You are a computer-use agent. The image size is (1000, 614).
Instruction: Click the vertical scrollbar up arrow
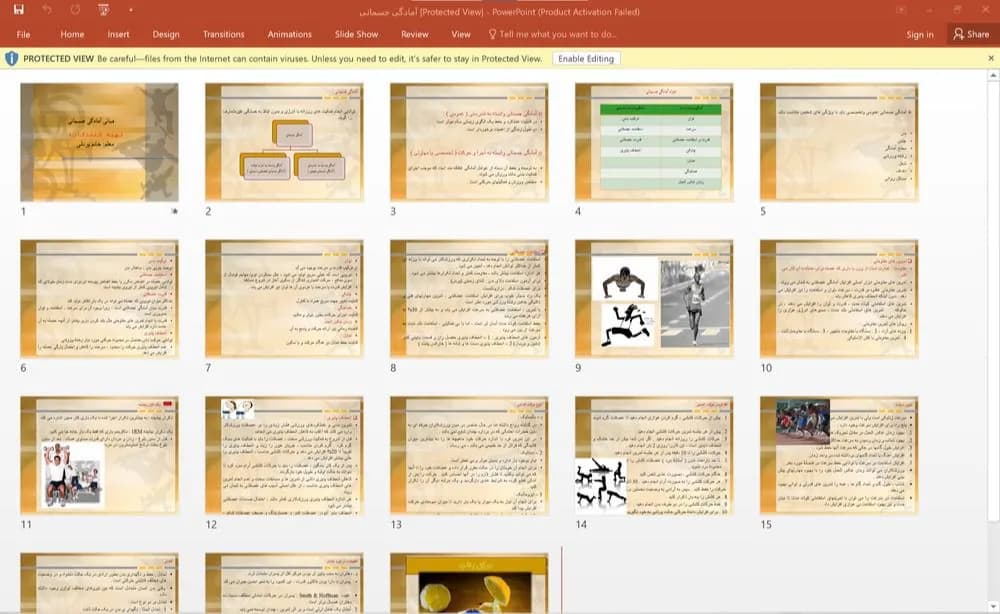point(993,75)
